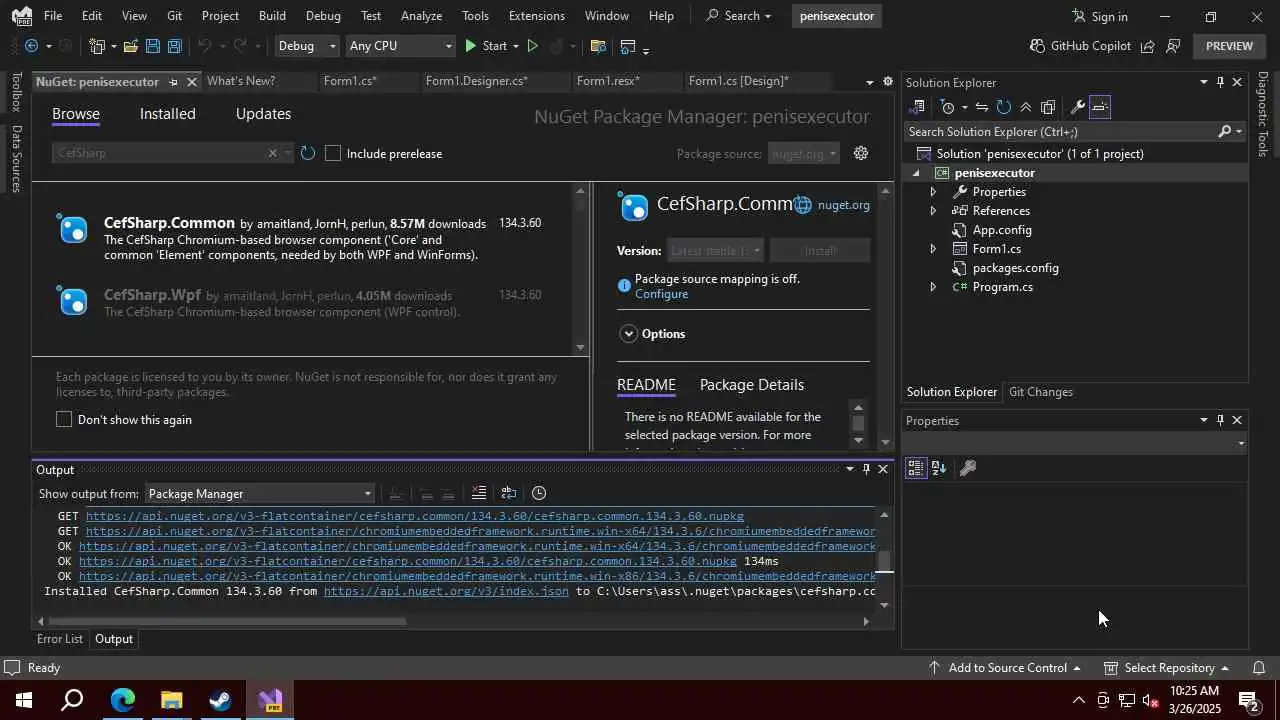Image resolution: width=1280 pixels, height=720 pixels.
Task: Open the Build menu
Action: click(x=272, y=16)
